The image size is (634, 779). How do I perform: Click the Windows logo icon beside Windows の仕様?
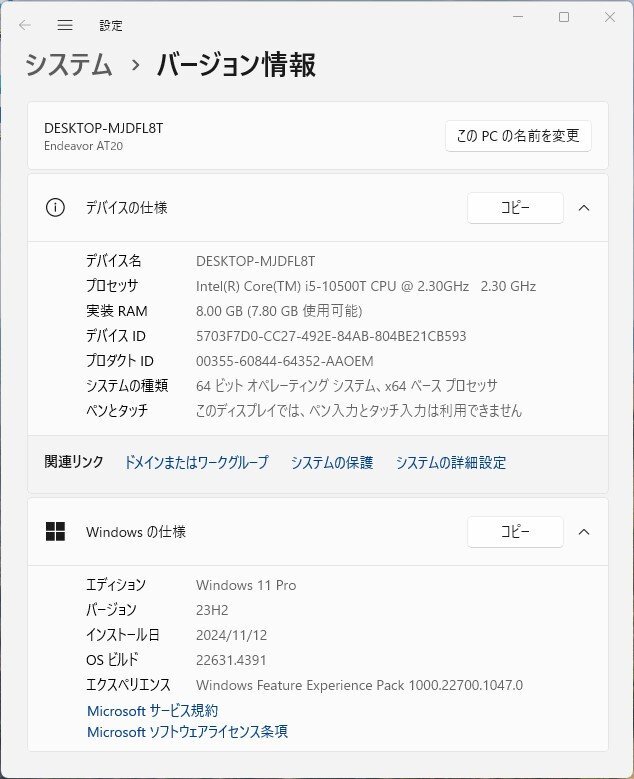(x=55, y=532)
